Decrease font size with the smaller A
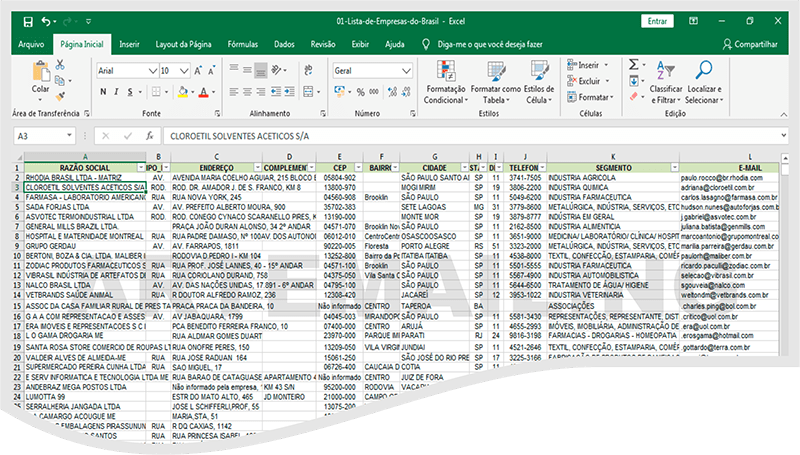 coord(211,70)
